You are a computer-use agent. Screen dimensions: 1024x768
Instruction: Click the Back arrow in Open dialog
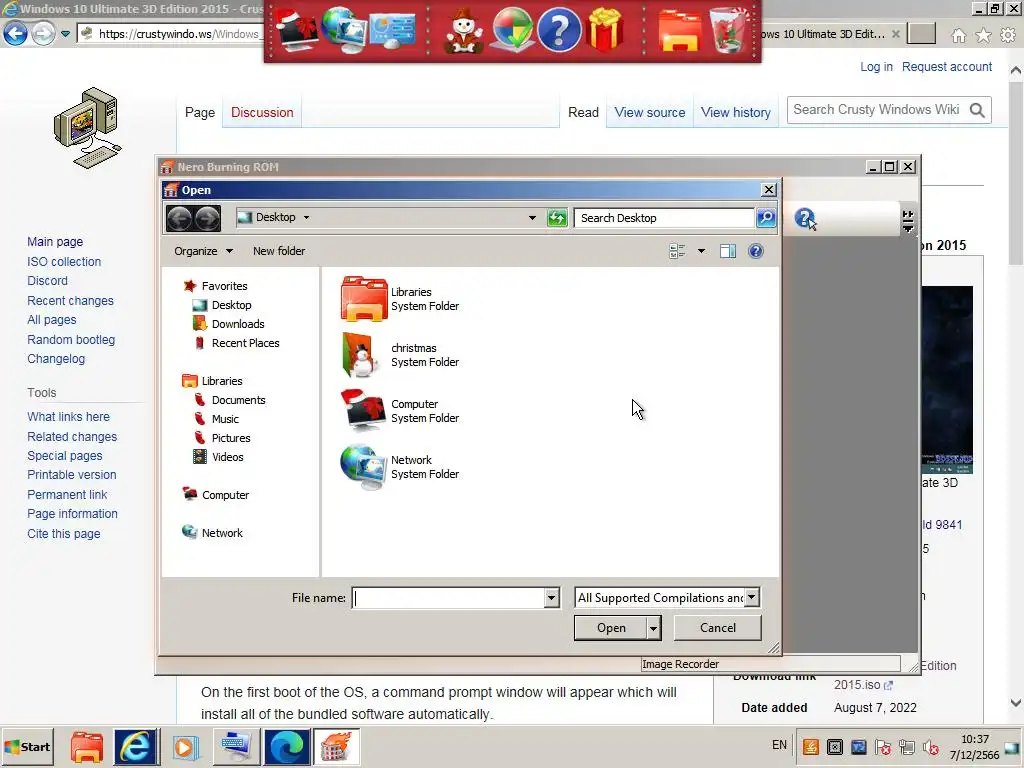(179, 218)
